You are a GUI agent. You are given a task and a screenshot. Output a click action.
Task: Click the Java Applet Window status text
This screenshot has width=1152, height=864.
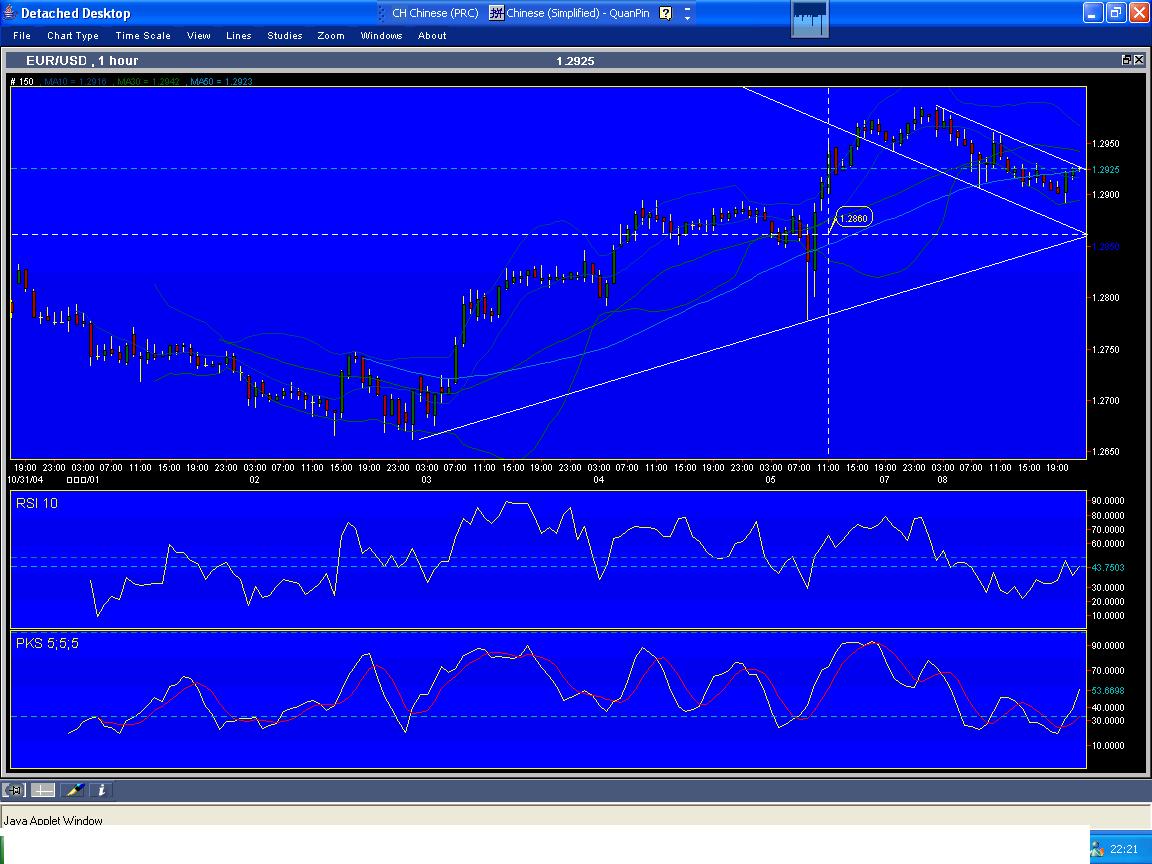click(x=53, y=821)
